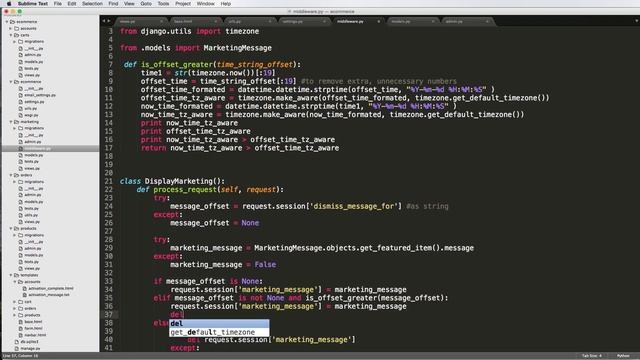Screen dimensions: 640x360
Task: Click the 'Line 37, Column 16' status text
Action: 20,356
